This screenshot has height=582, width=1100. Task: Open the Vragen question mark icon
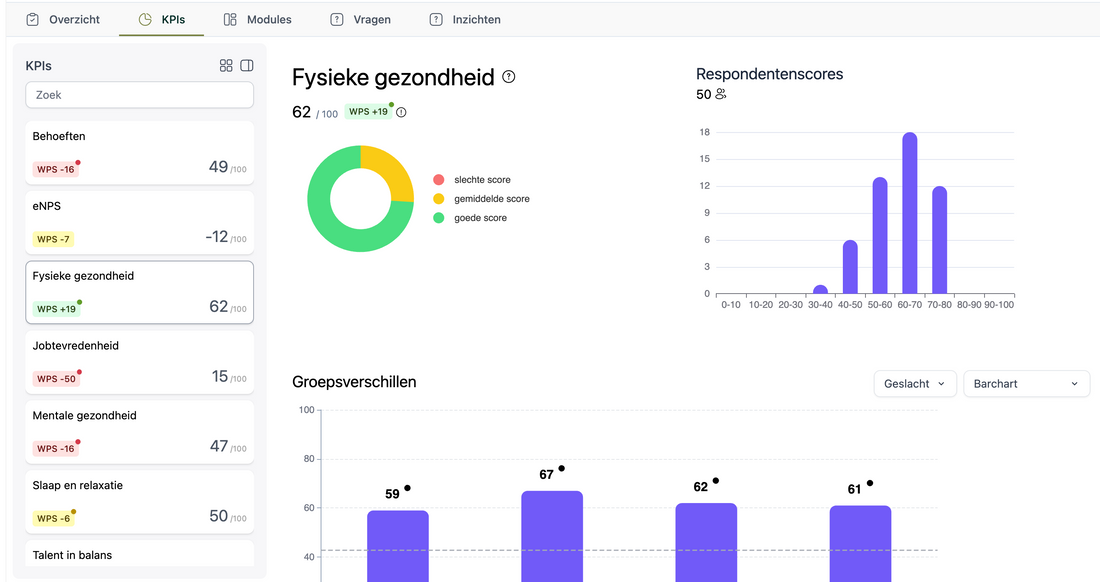(340, 18)
